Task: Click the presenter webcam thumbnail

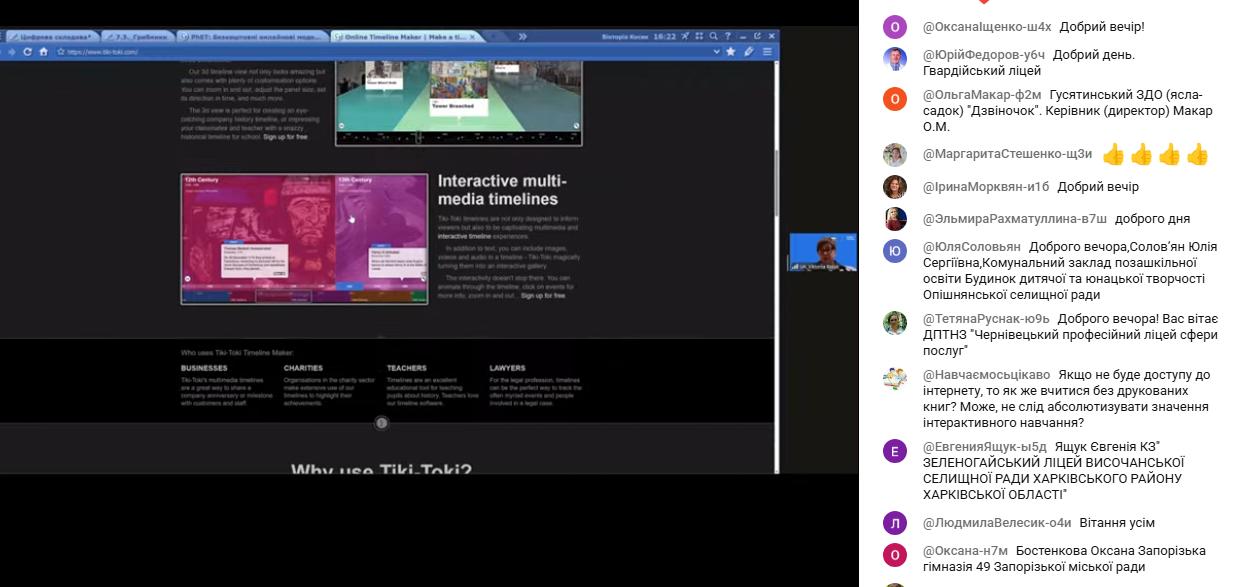Action: click(x=822, y=252)
